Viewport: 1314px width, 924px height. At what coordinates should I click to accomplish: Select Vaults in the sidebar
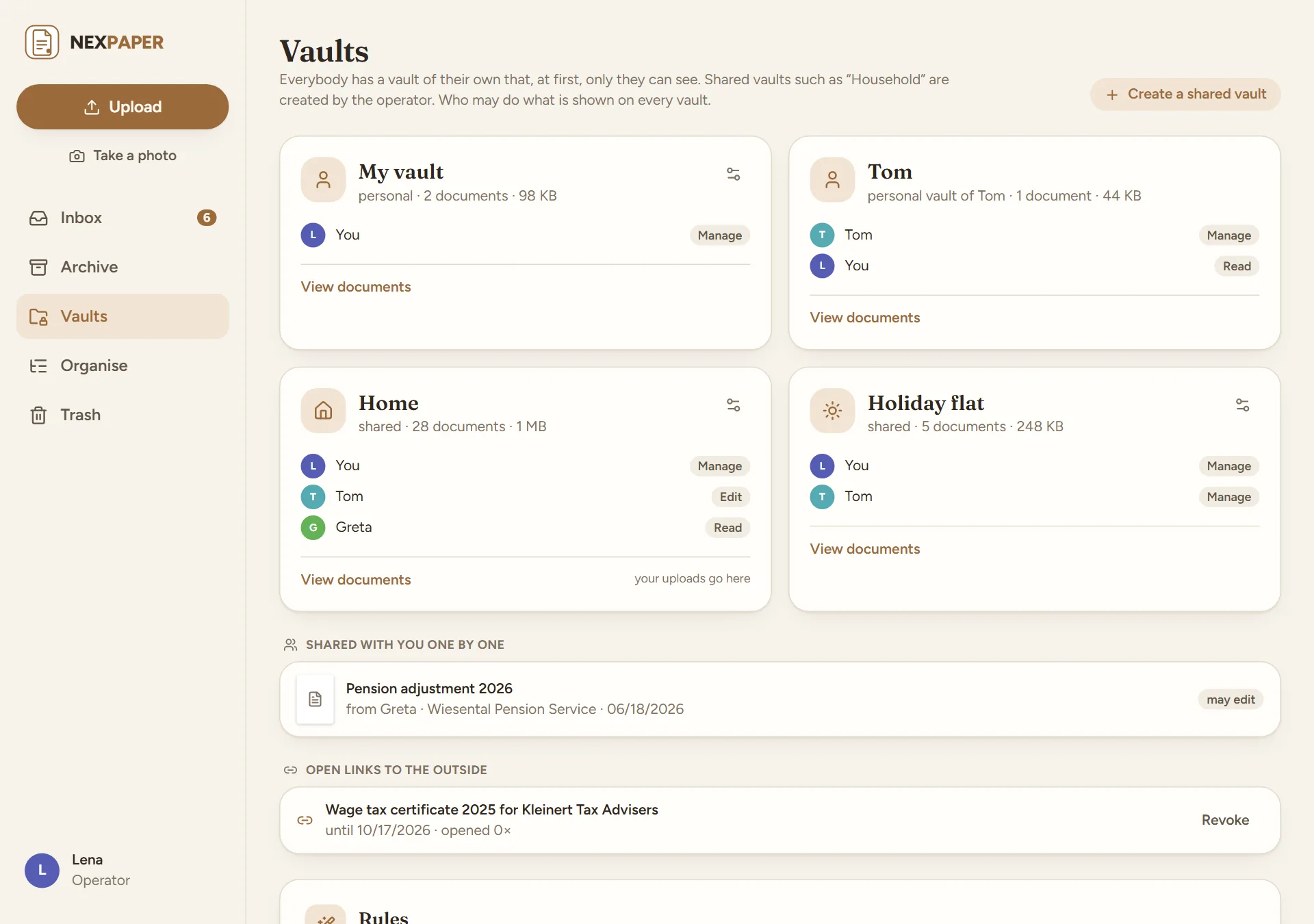[x=123, y=316]
